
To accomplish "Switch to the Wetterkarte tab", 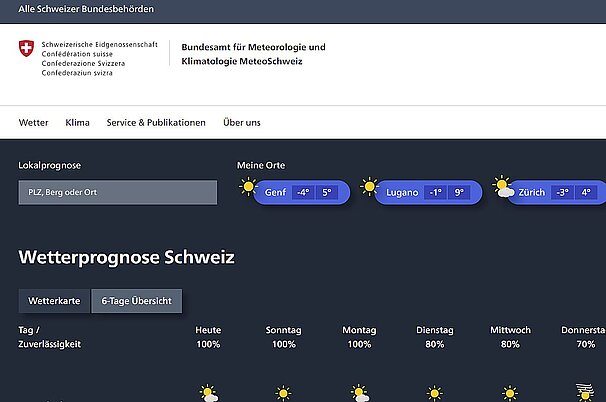I will point(54,301).
